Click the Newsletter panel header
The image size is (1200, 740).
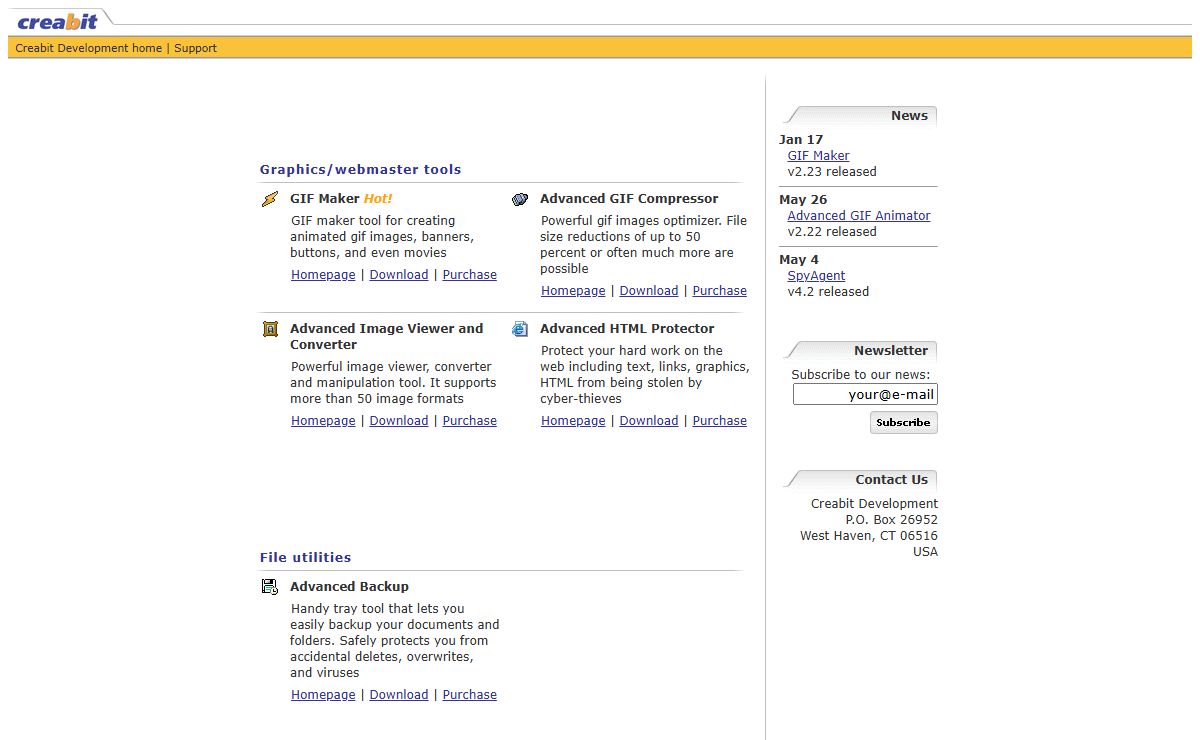coord(860,351)
